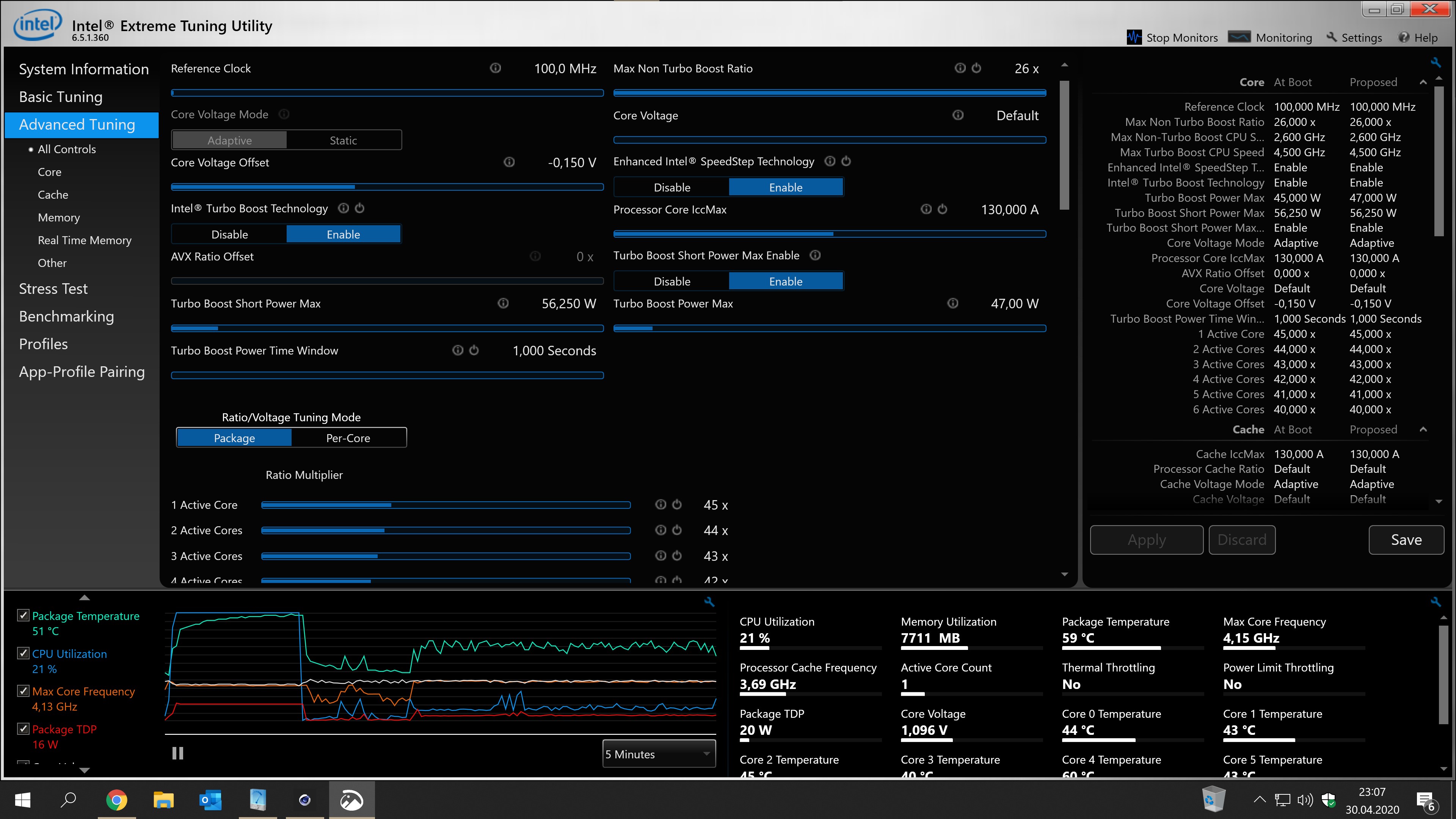1456x819 pixels.
Task: Click the Apply button
Action: point(1146,540)
